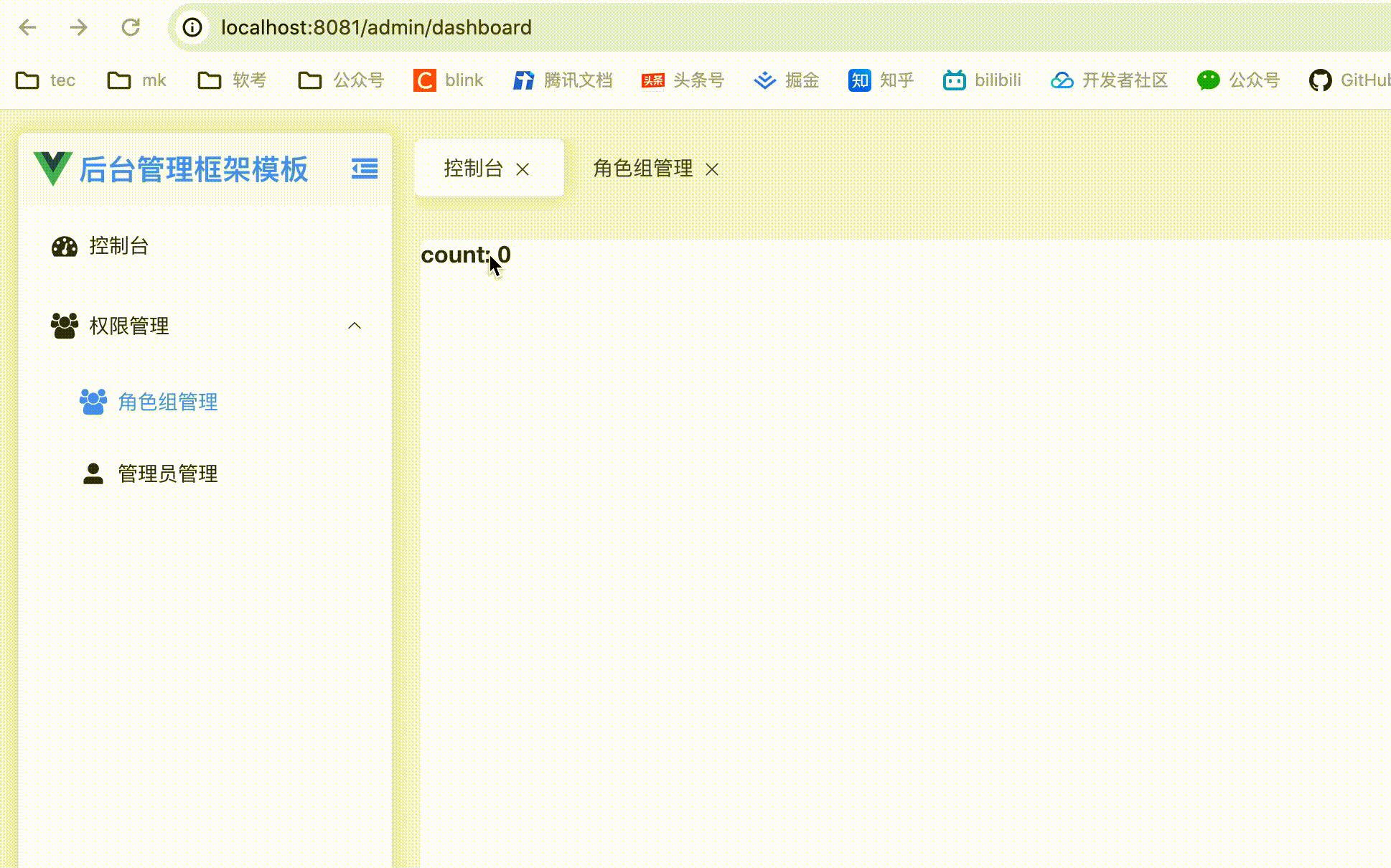Close the 控制台 tab

pos(523,169)
